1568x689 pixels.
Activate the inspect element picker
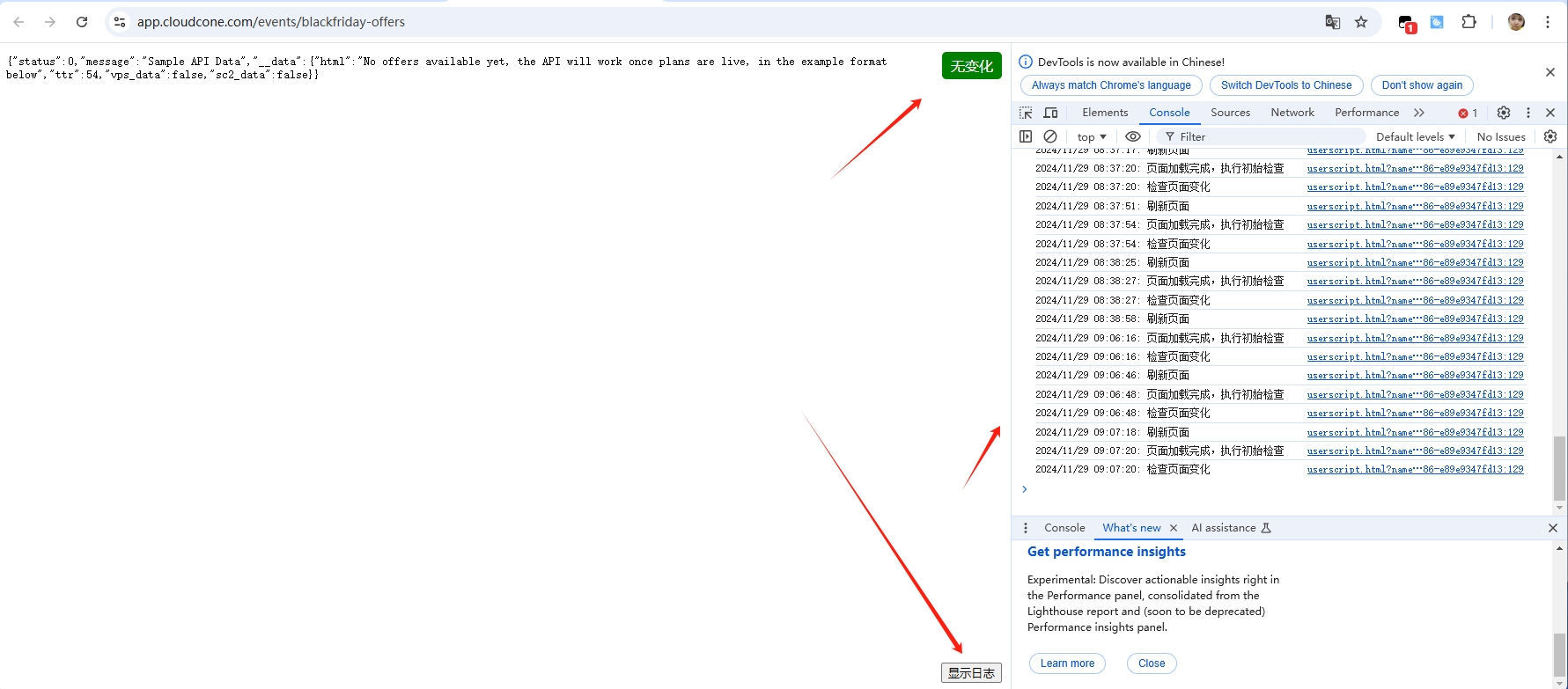tap(1026, 113)
